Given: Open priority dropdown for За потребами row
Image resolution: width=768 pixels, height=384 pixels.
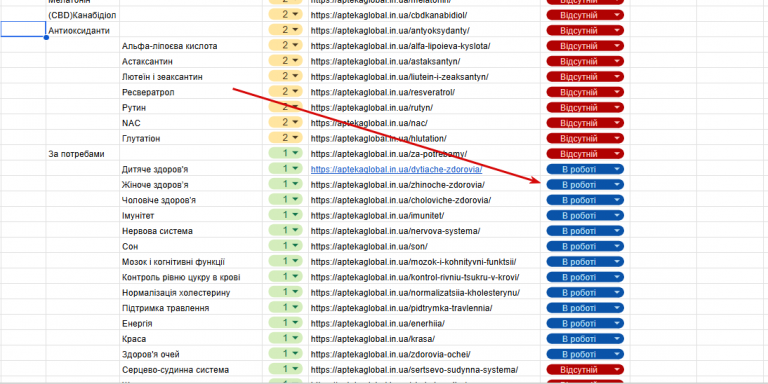Looking at the screenshot, I should [286, 154].
